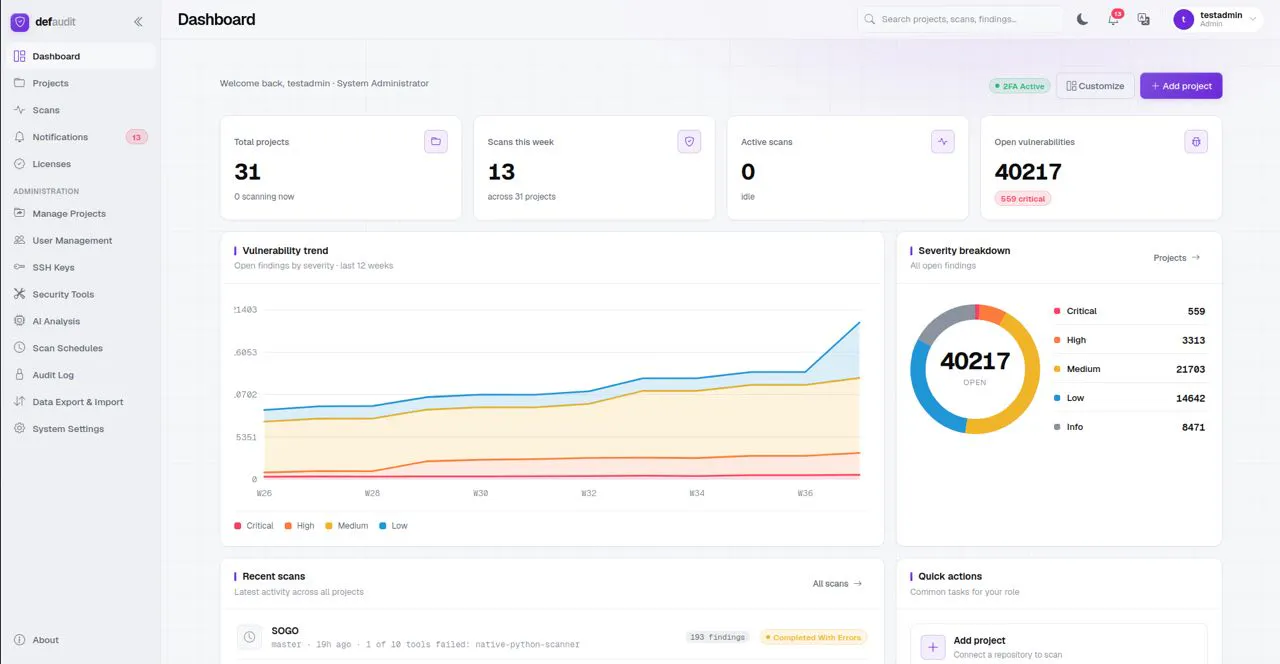Screen dimensions: 1280x664
Task: Open the All scans link
Action: pos(837,584)
